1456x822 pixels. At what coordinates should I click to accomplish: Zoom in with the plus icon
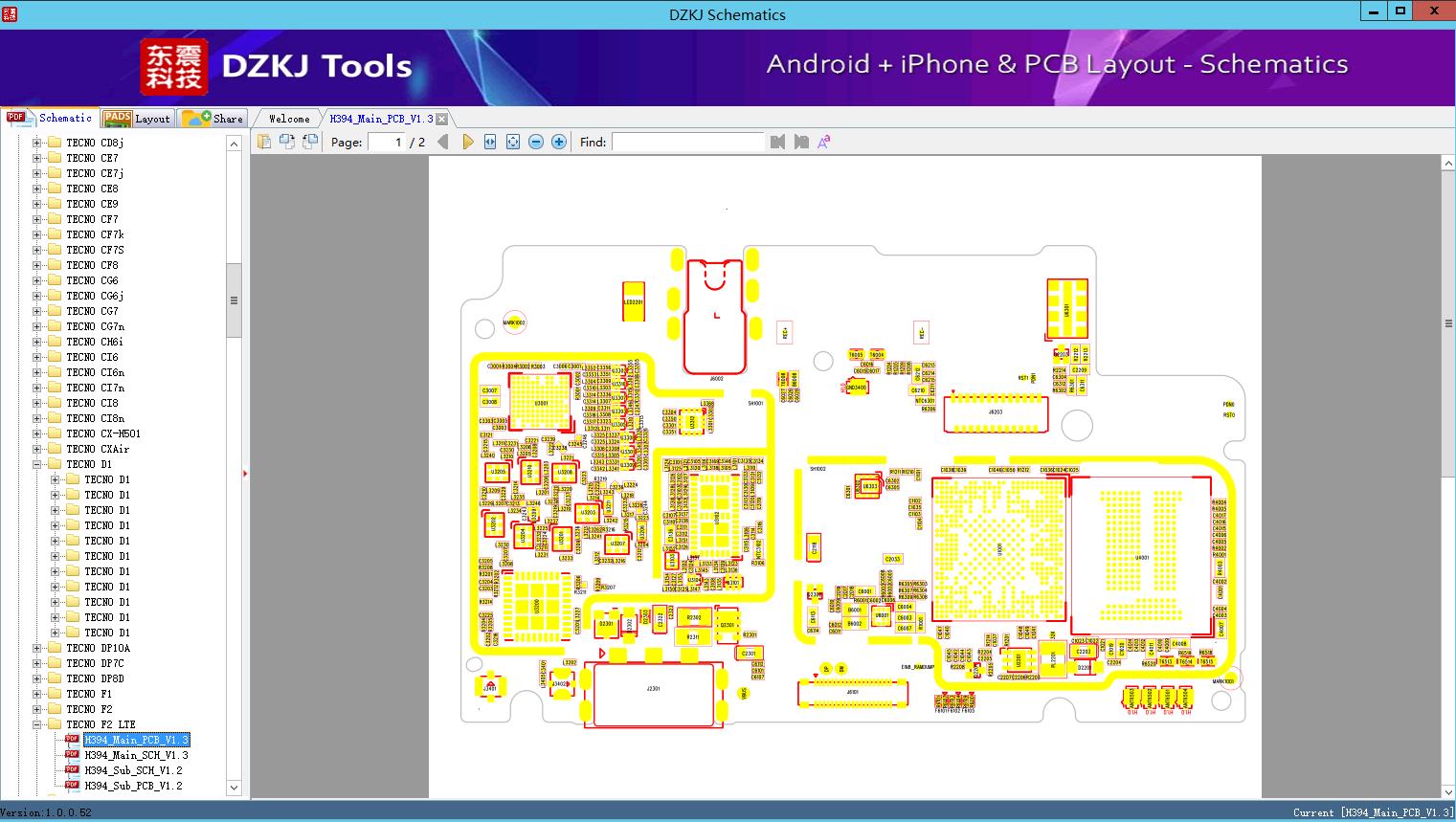coord(559,142)
